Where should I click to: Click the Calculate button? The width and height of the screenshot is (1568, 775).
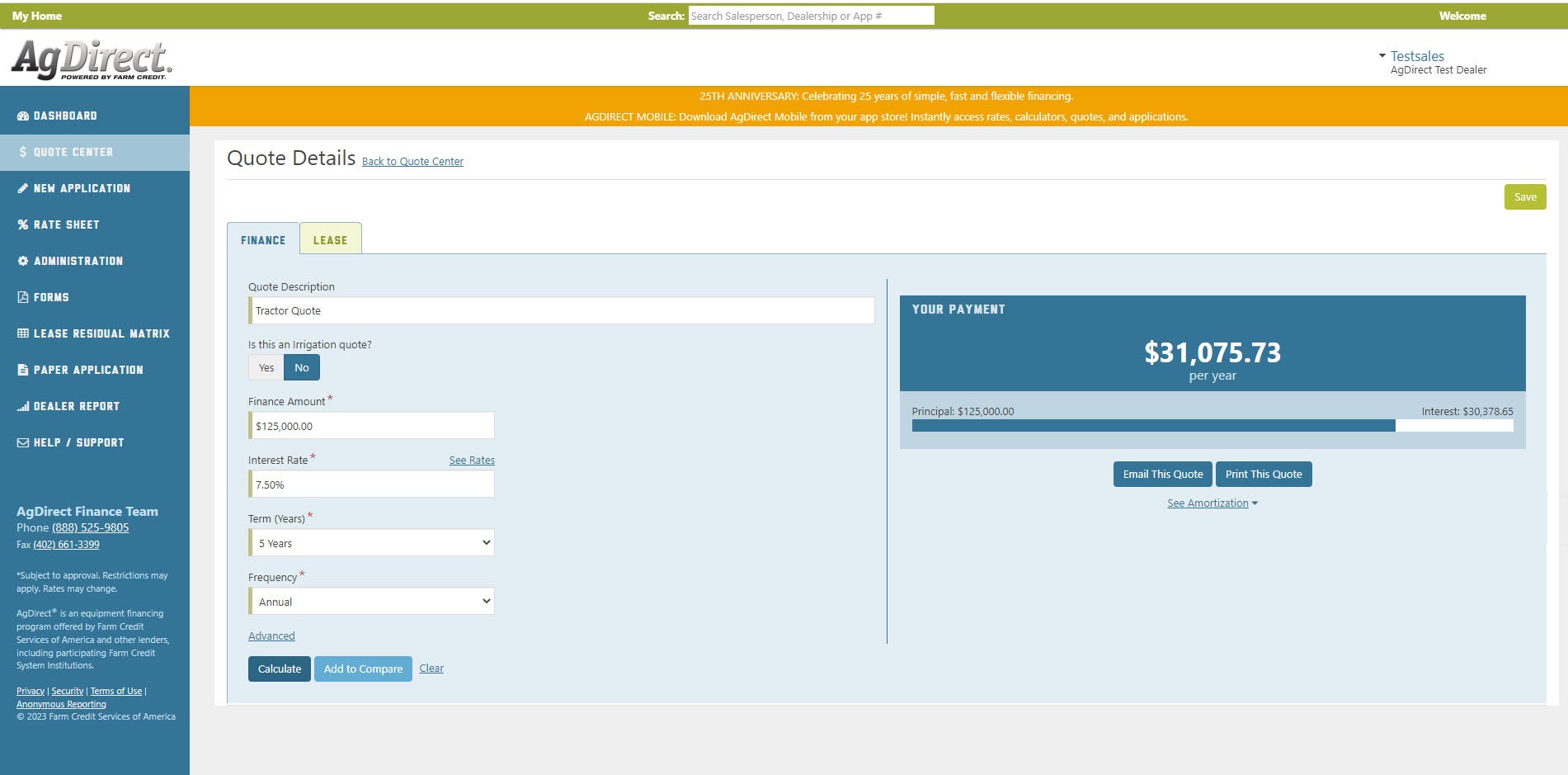click(x=280, y=669)
